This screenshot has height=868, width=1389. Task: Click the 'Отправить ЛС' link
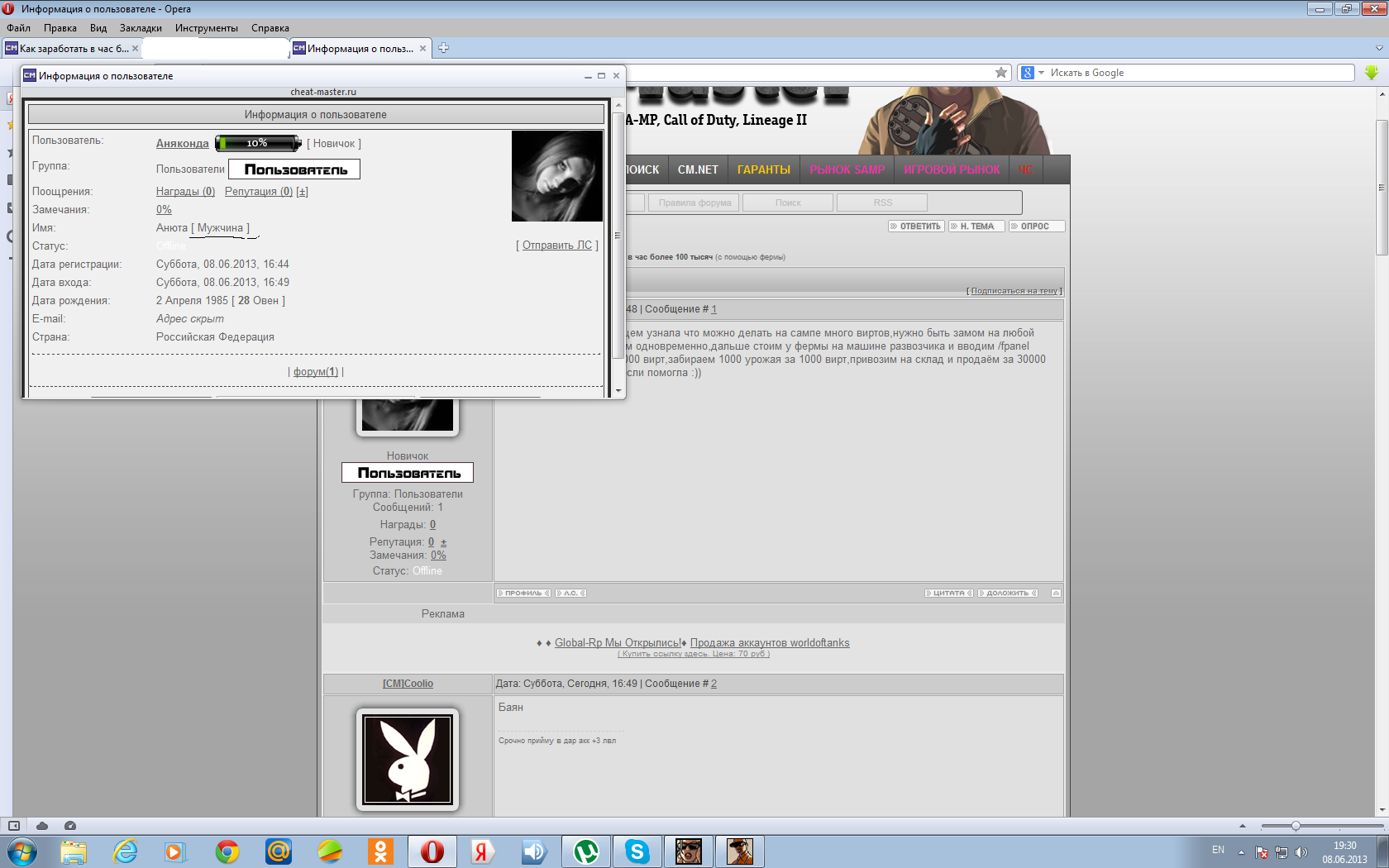[557, 246]
